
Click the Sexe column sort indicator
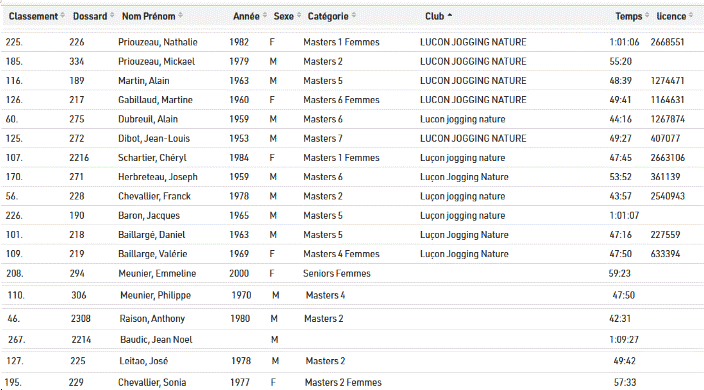299,16
